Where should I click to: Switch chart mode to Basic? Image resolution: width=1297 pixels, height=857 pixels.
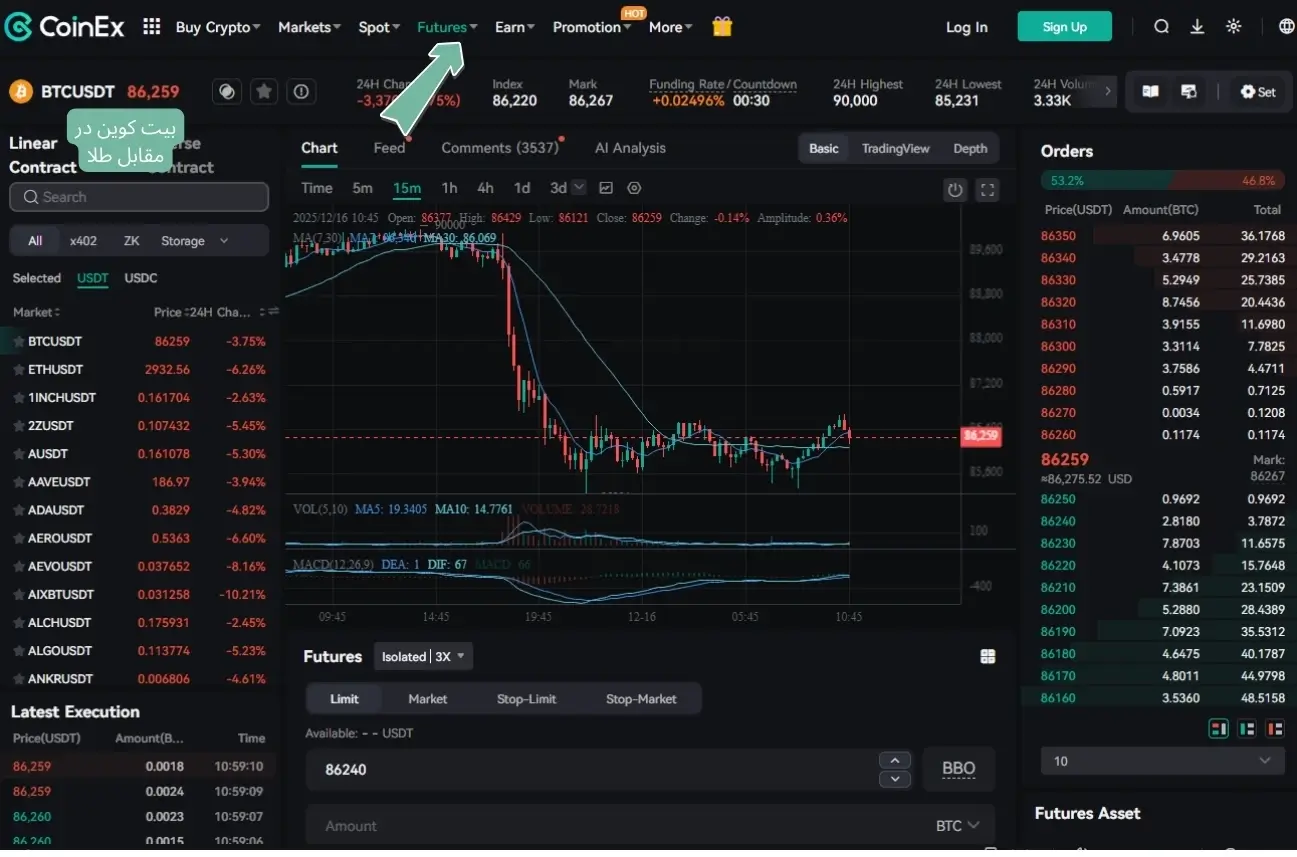coord(824,149)
